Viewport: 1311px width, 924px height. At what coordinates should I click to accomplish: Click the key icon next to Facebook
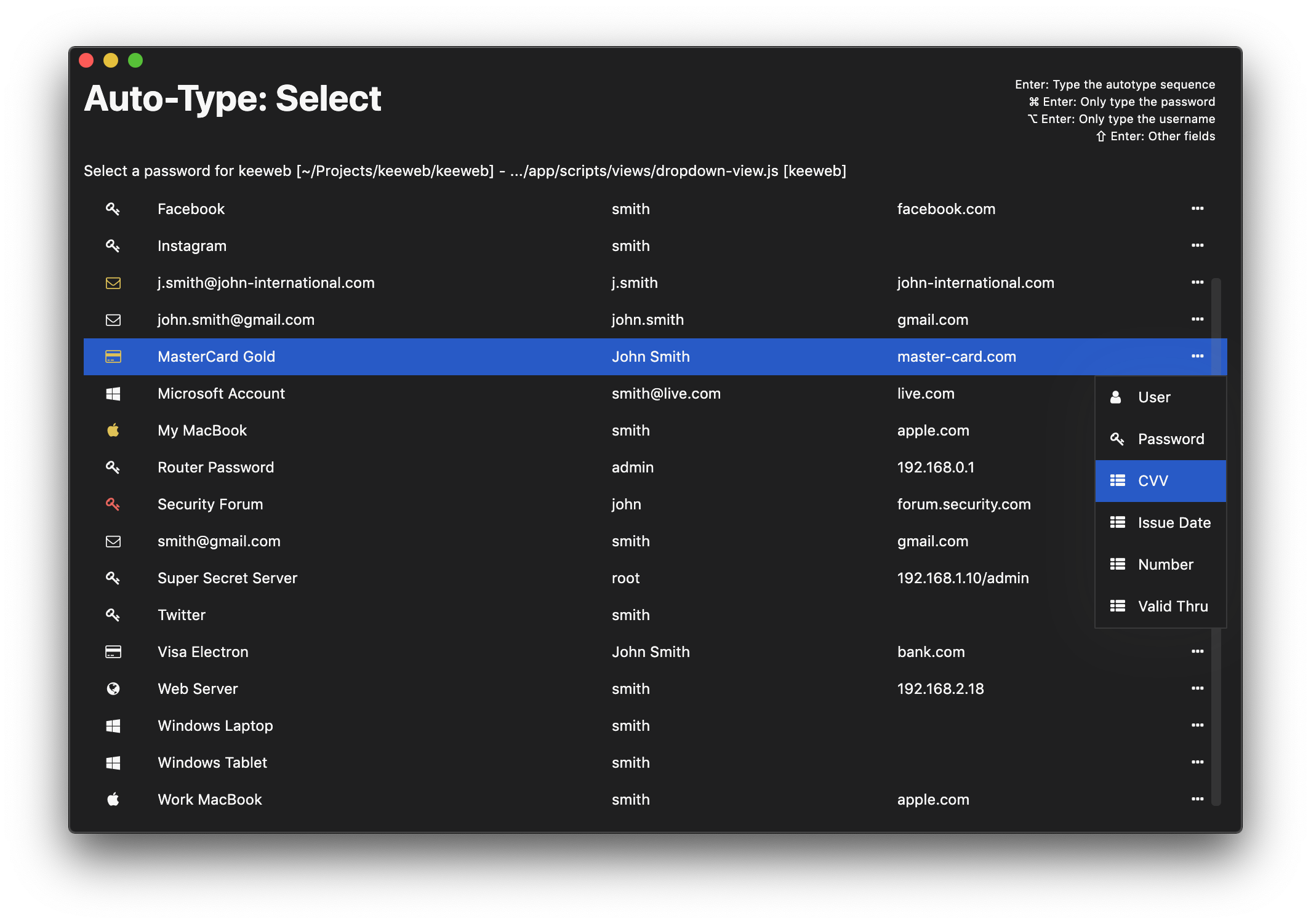[113, 209]
